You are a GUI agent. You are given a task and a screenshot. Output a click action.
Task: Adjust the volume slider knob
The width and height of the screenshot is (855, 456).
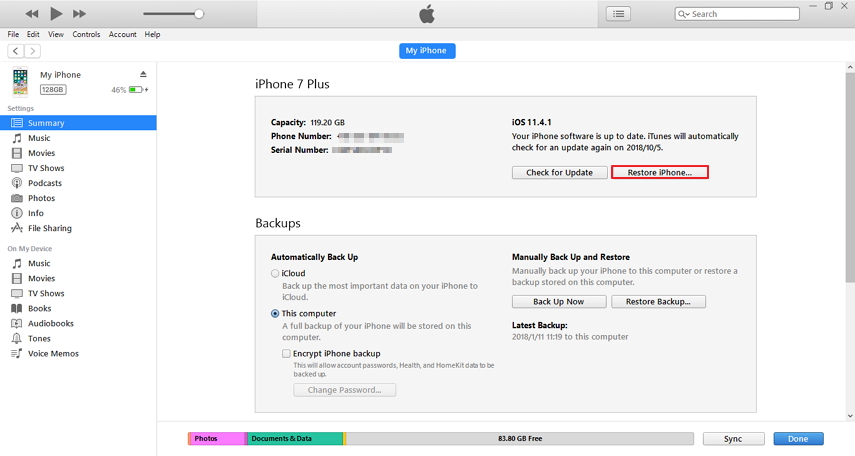pyautogui.click(x=199, y=14)
